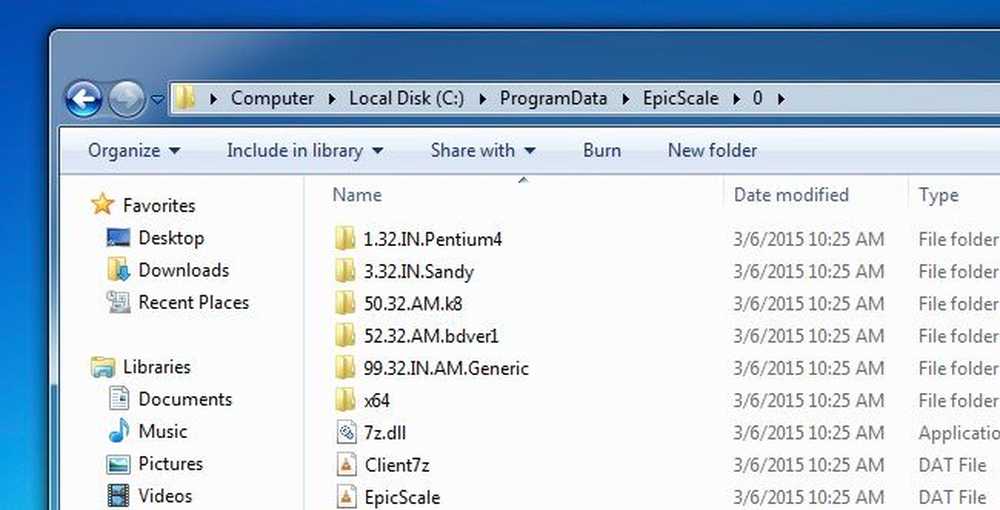The image size is (1000, 510).
Task: Select the x64 folder name
Action: [376, 401]
